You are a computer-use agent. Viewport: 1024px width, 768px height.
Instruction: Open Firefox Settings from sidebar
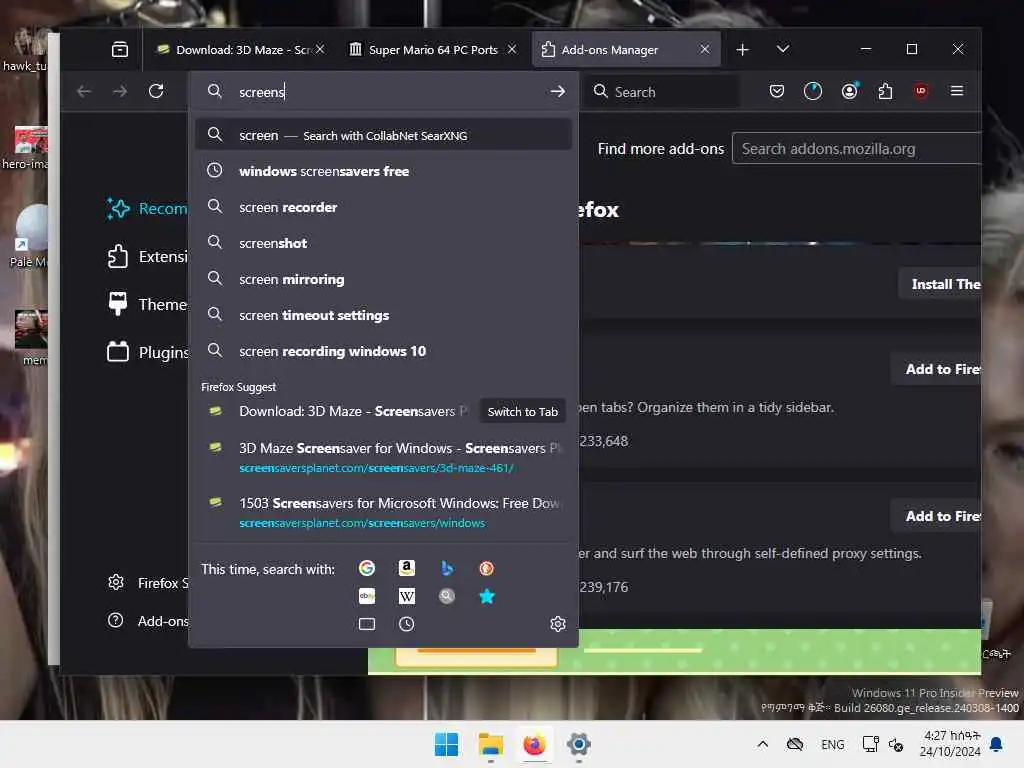148,583
